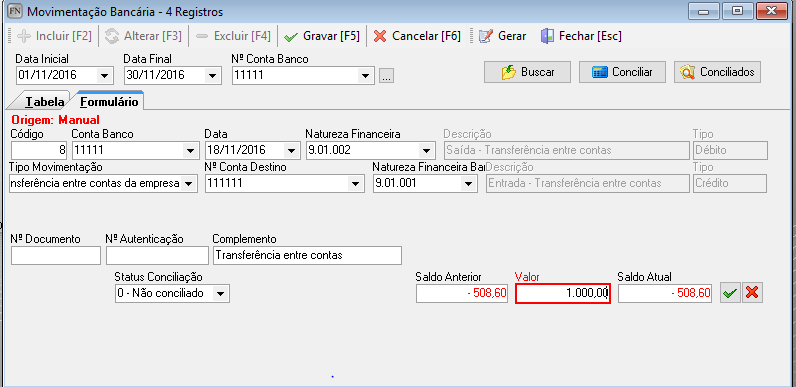Open ellipsis lookup beside Nº Conta Banco
The image size is (796, 387).
coord(387,77)
